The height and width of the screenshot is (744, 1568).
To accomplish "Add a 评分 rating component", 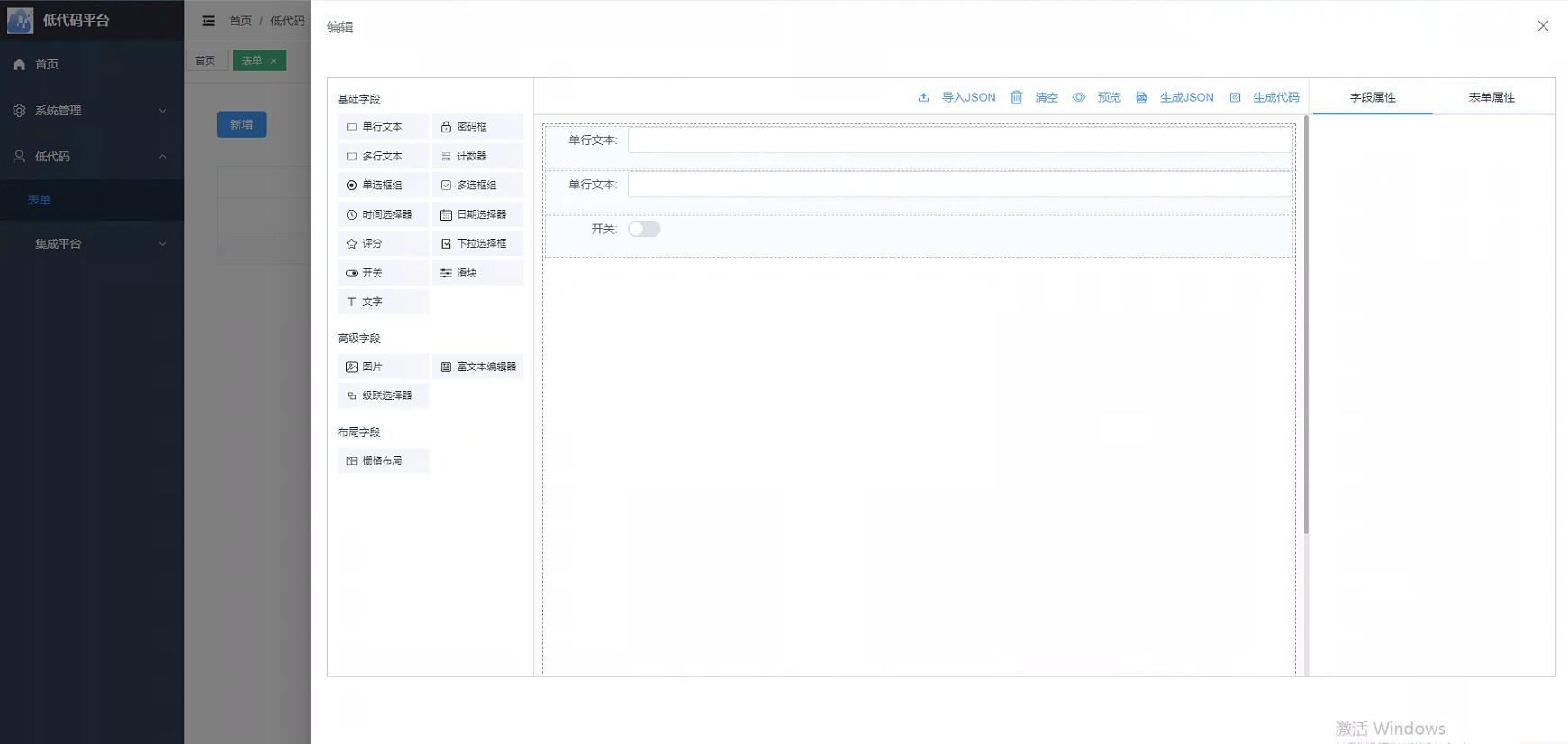I will coord(383,243).
